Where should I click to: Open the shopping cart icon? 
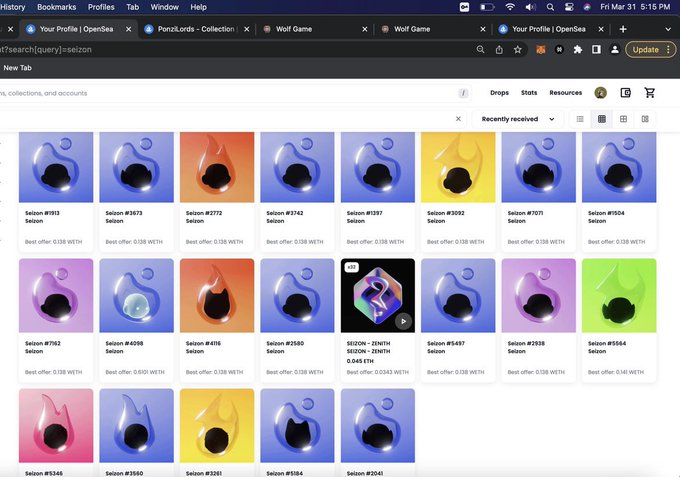point(650,92)
